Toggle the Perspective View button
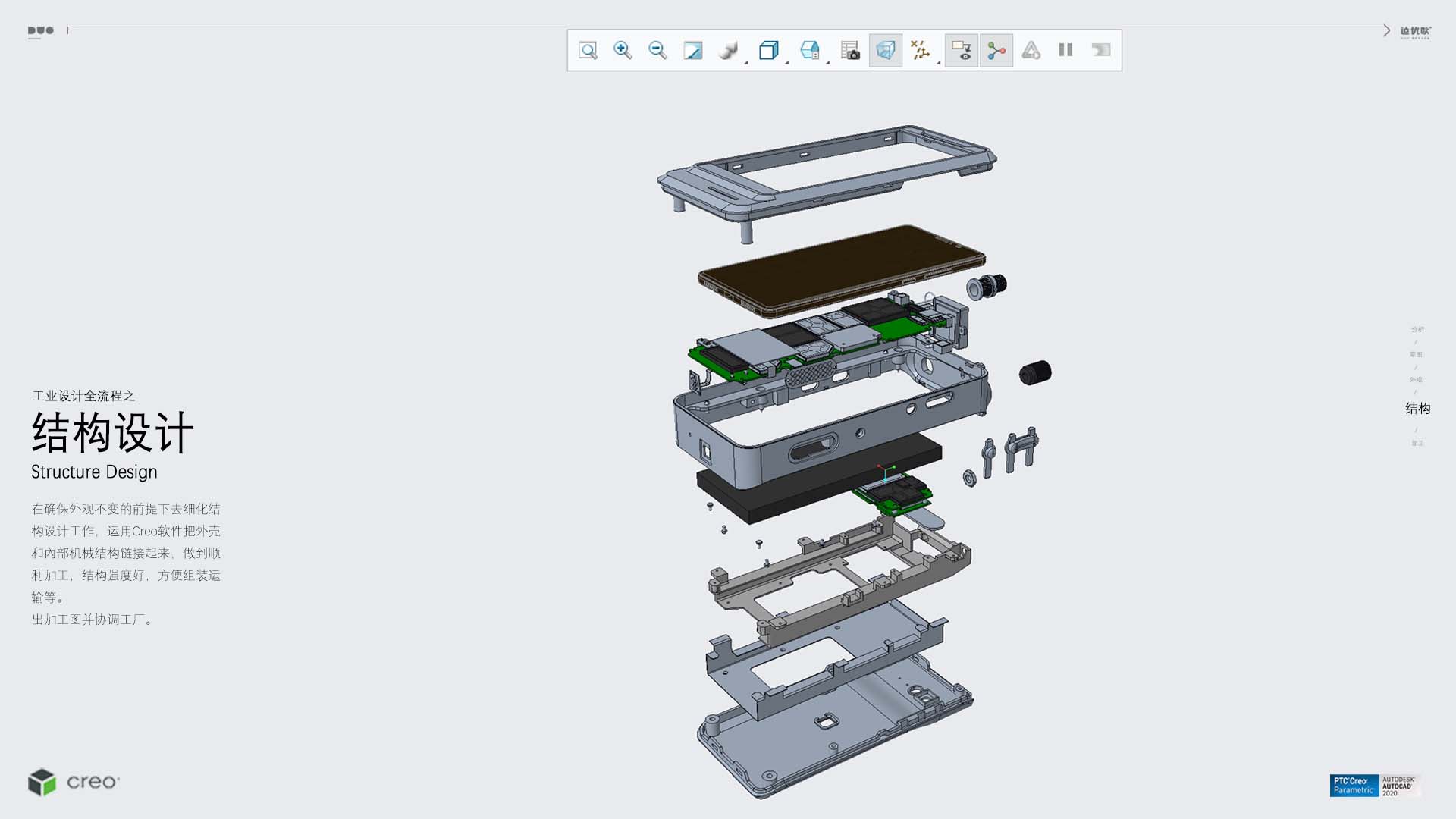Image resolution: width=1456 pixels, height=819 pixels. [x=885, y=51]
